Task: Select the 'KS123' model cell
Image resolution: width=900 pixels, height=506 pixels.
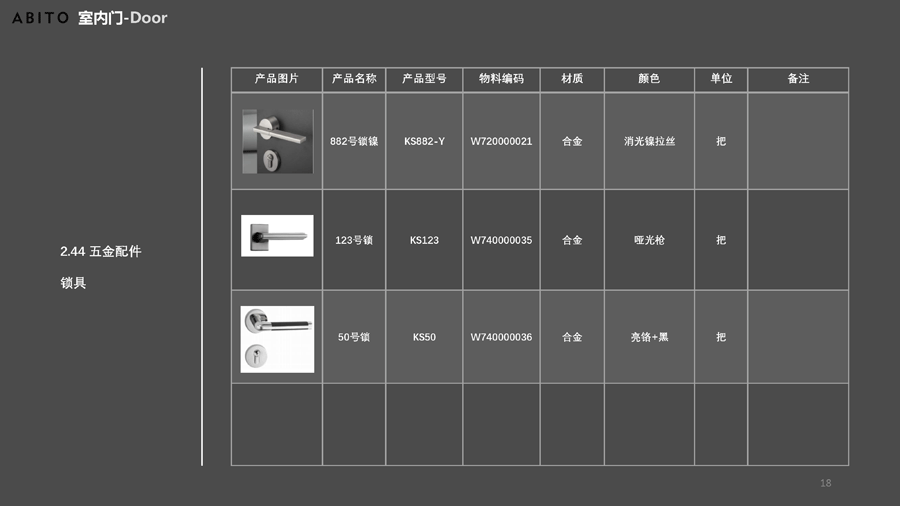Action: (x=424, y=240)
